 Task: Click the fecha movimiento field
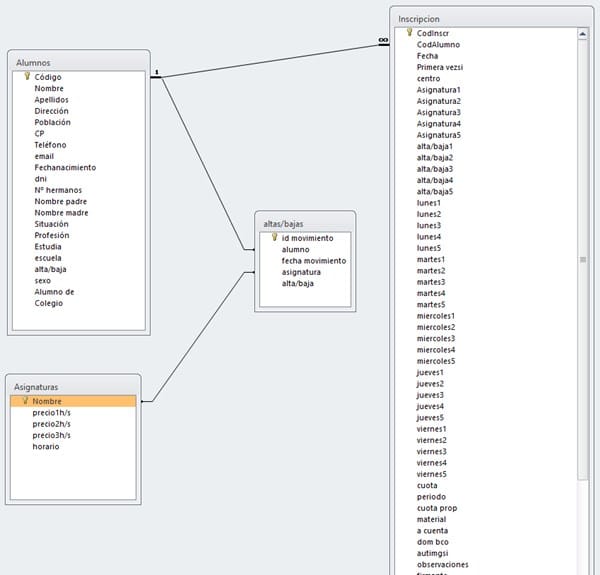coord(314,260)
